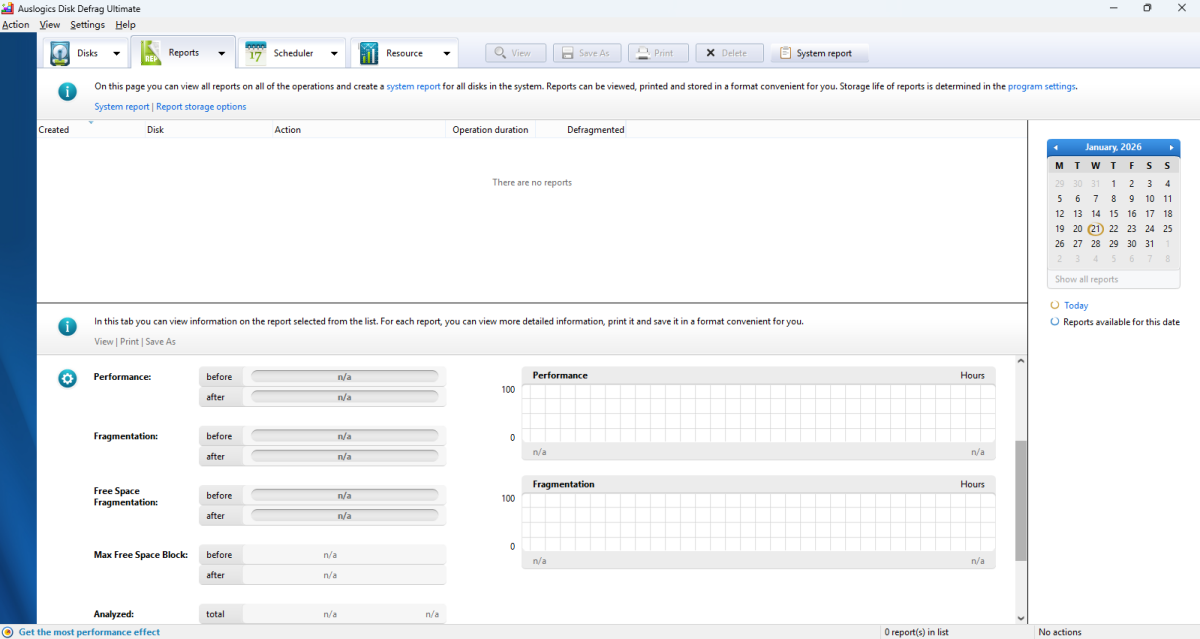Screen dimensions: 1200x639
Task: Open the Settings menu
Action: [87, 24]
